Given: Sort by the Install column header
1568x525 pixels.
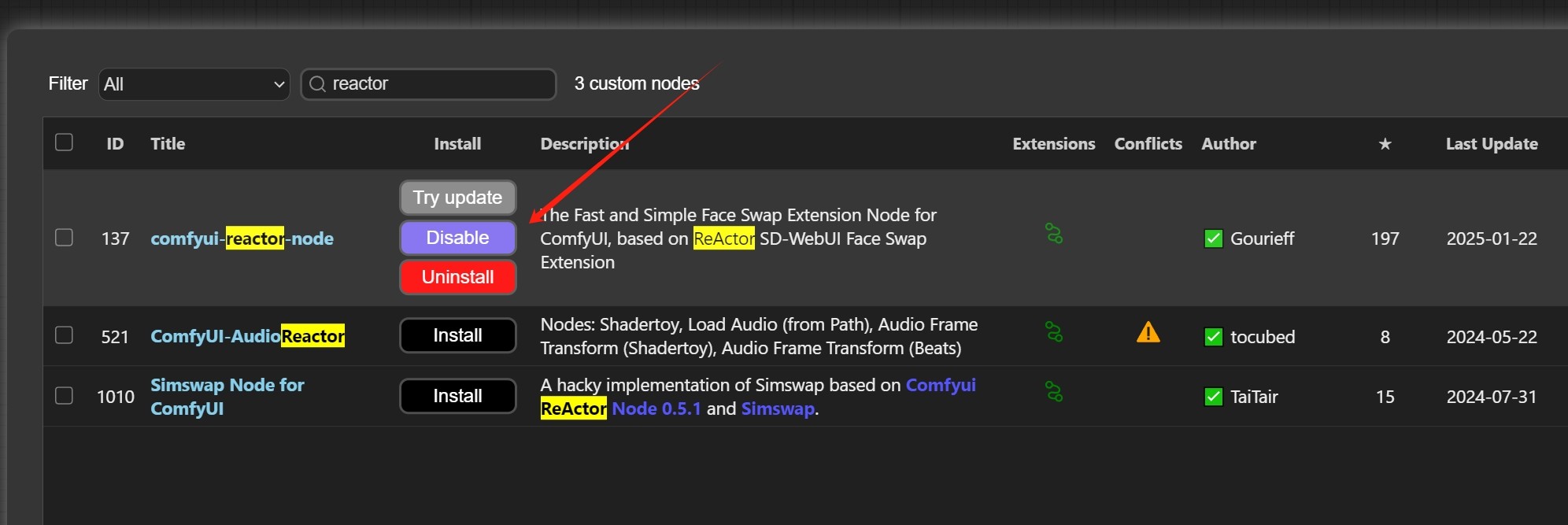Looking at the screenshot, I should (457, 144).
